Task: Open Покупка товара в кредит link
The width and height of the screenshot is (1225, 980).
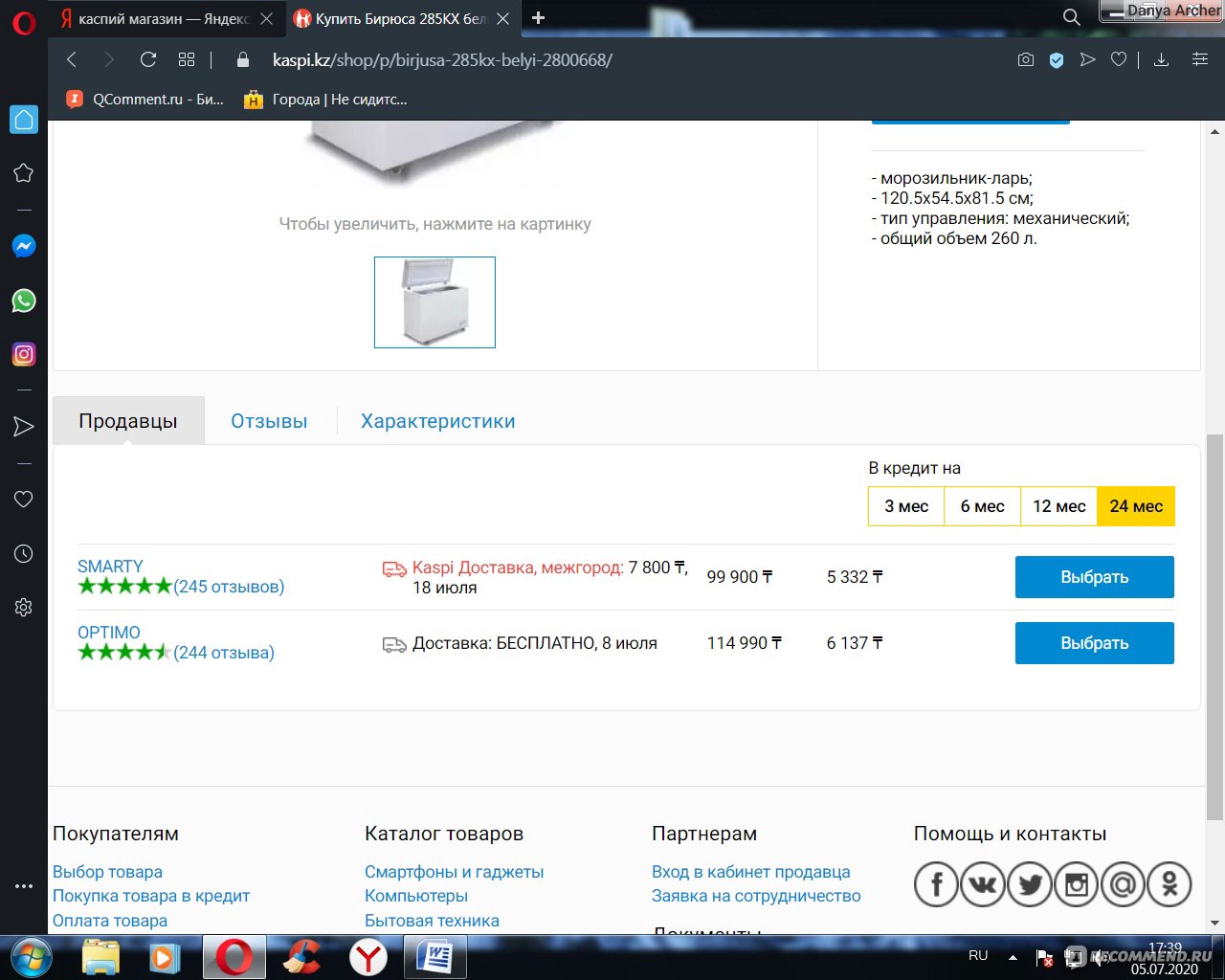Action: pyautogui.click(x=151, y=896)
